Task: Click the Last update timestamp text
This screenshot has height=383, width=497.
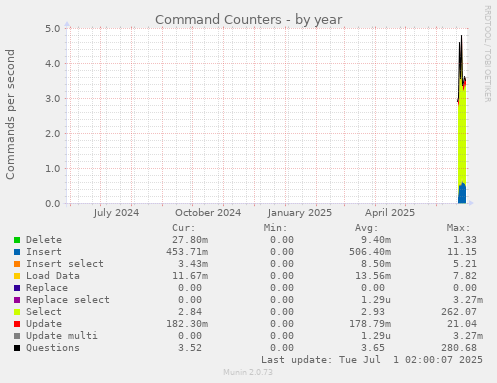Action: [x=372, y=360]
